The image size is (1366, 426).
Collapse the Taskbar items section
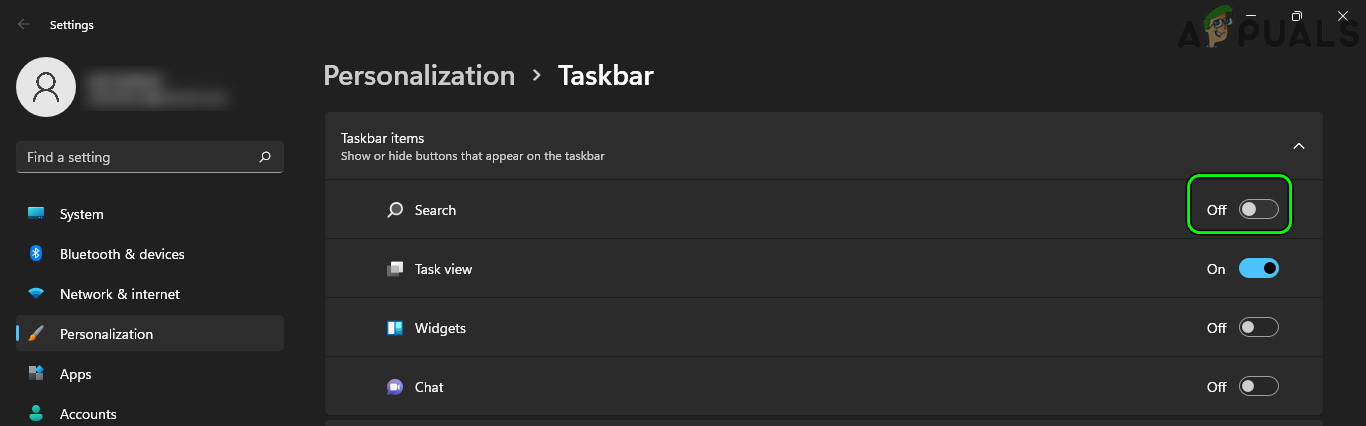click(1299, 146)
